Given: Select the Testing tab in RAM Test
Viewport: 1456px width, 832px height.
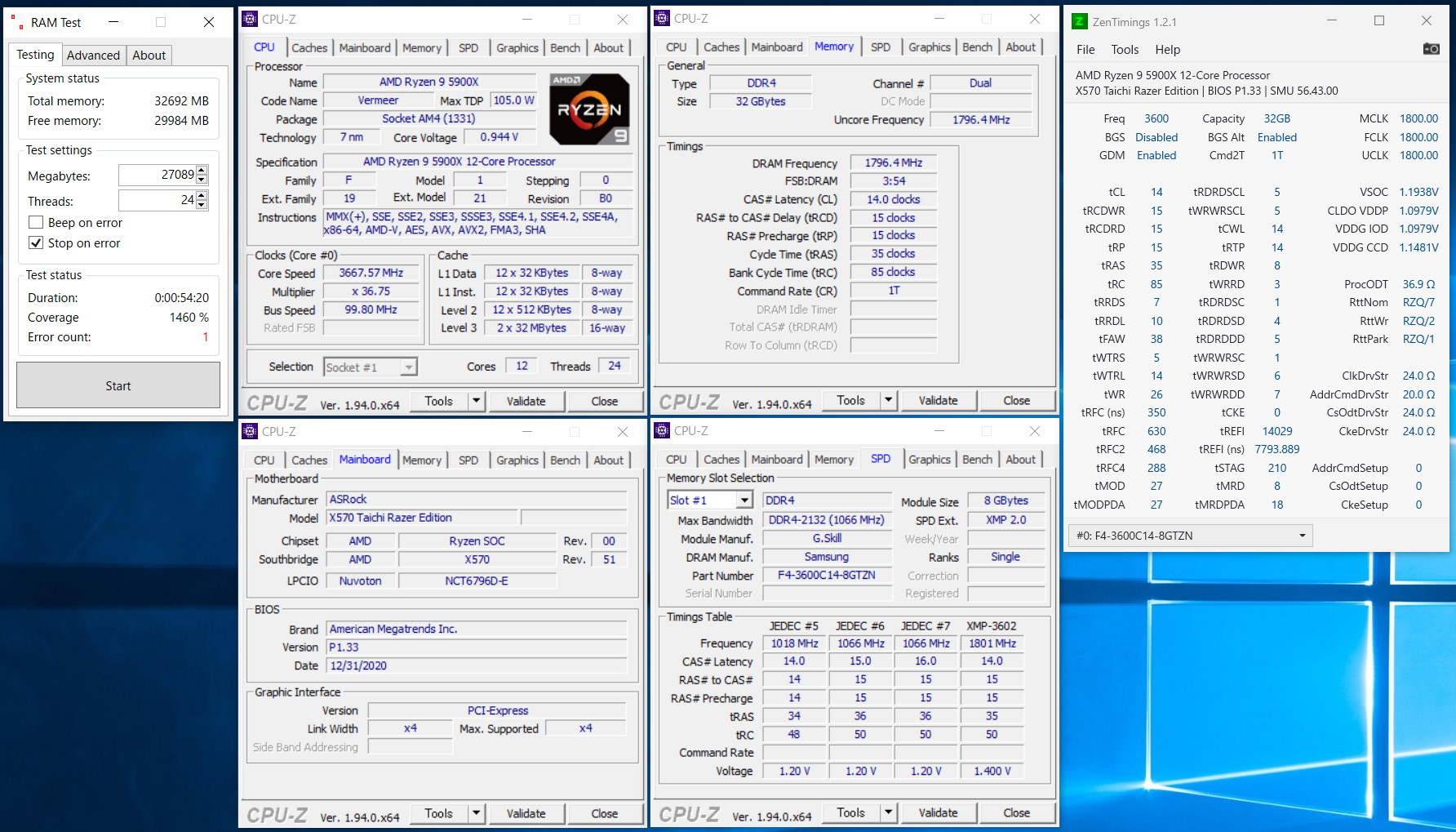Looking at the screenshot, I should (x=35, y=55).
